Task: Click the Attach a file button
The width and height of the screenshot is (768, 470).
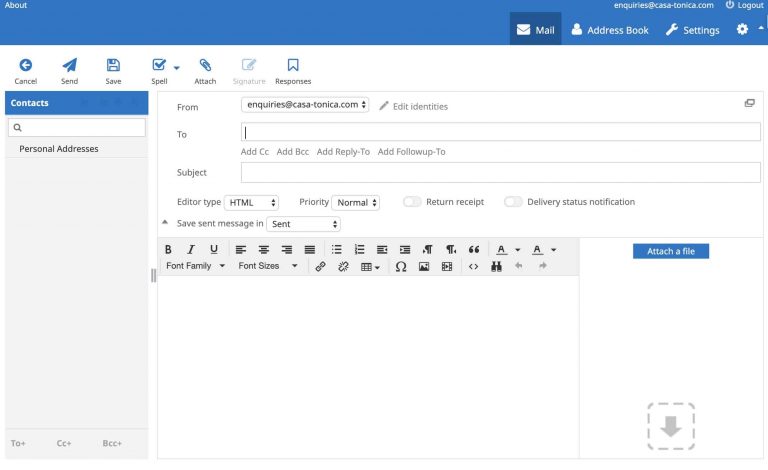Action: [671, 251]
